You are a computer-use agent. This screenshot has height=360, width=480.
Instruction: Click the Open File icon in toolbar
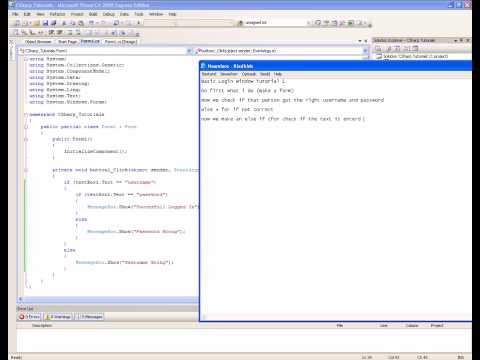(36, 23)
